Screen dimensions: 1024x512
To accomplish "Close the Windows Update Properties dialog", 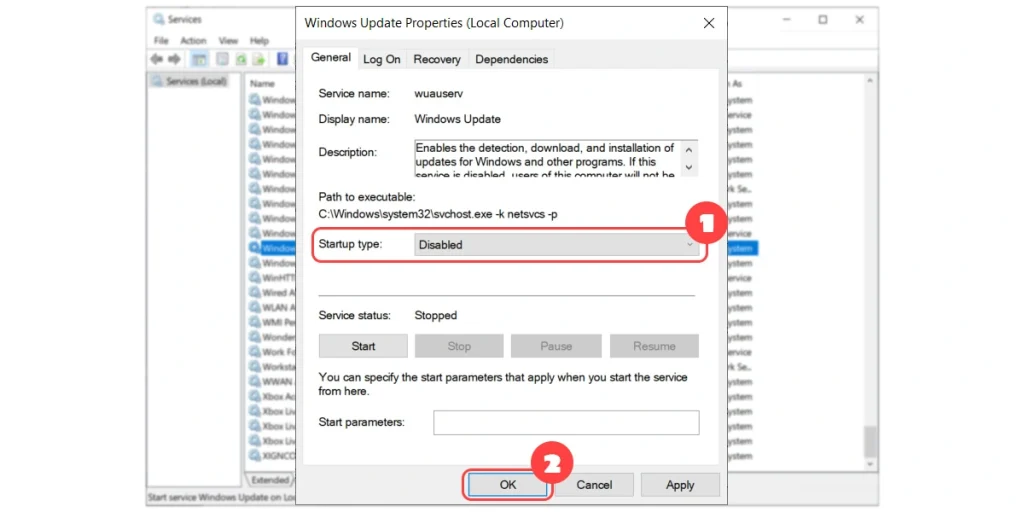I will click(x=709, y=24).
